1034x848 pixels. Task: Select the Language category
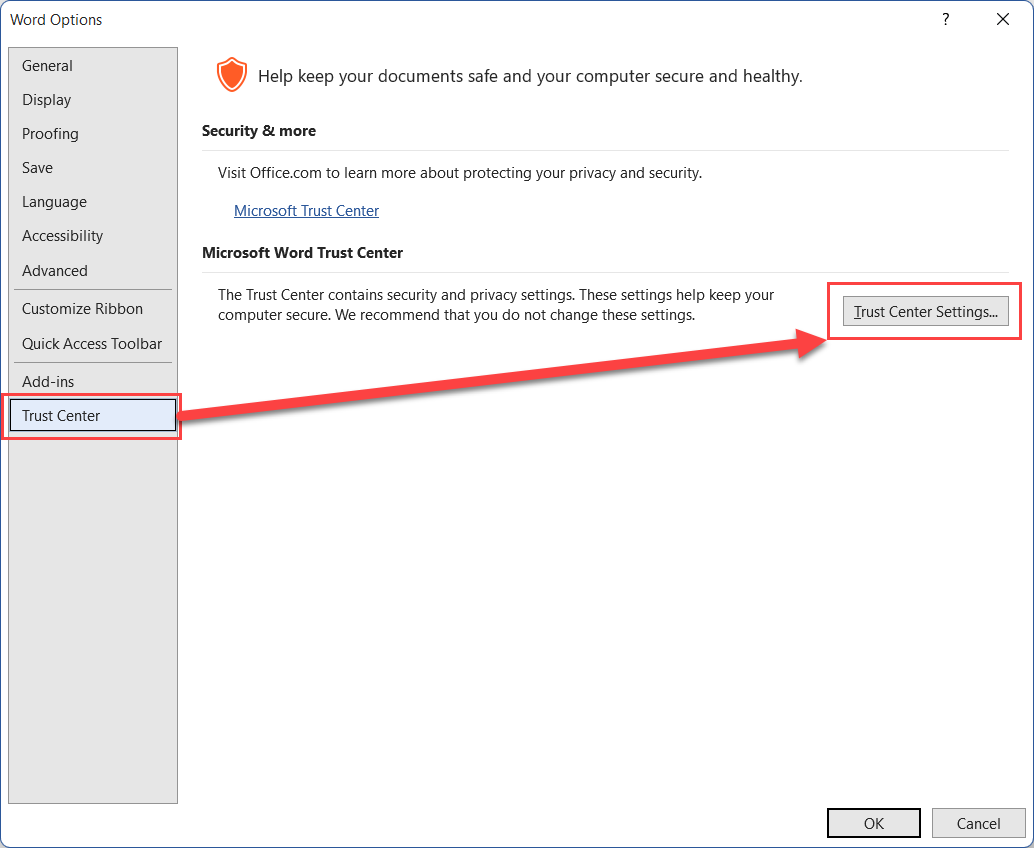pos(92,202)
